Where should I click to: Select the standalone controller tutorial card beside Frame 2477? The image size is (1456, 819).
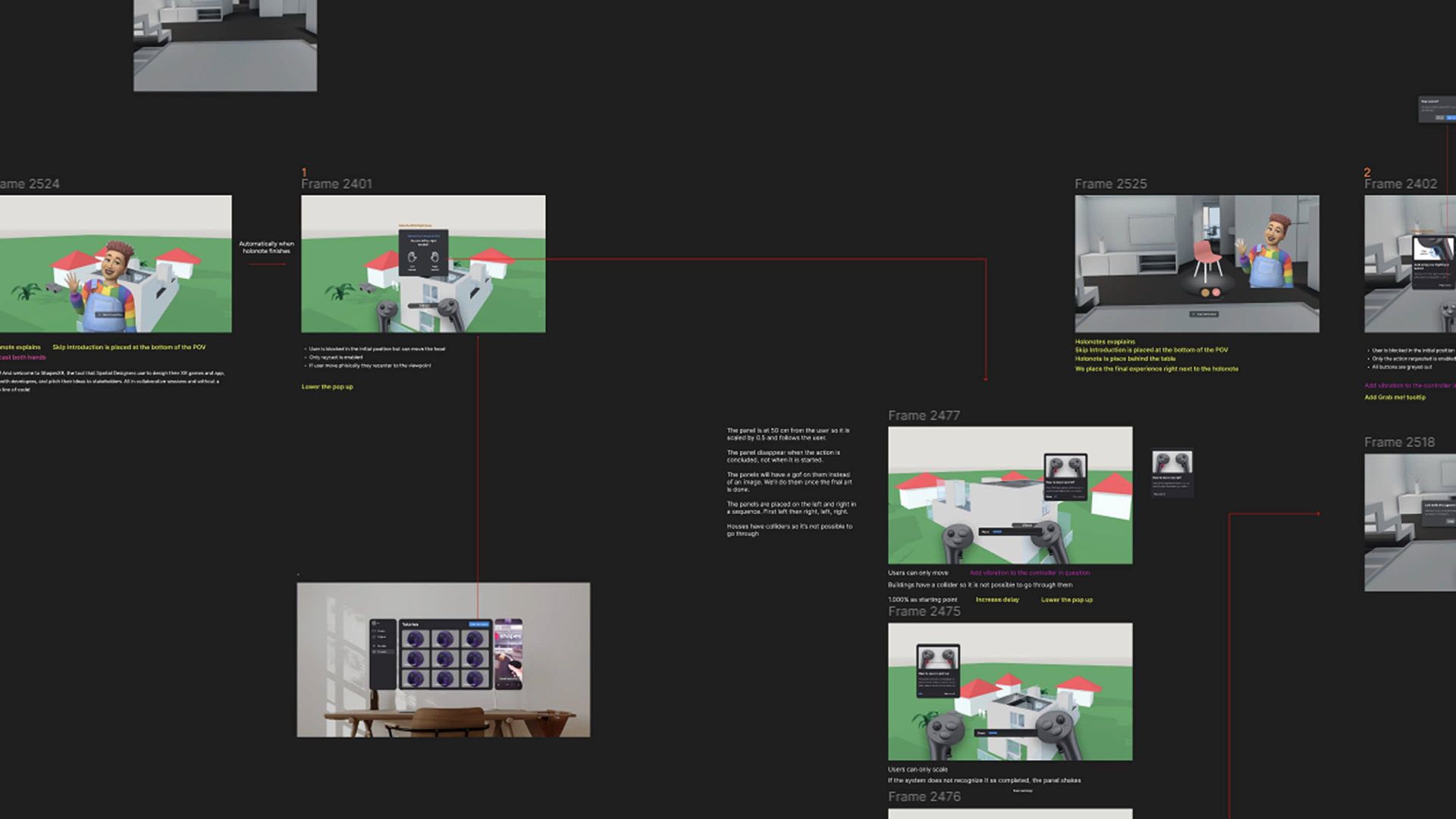coord(1172,474)
